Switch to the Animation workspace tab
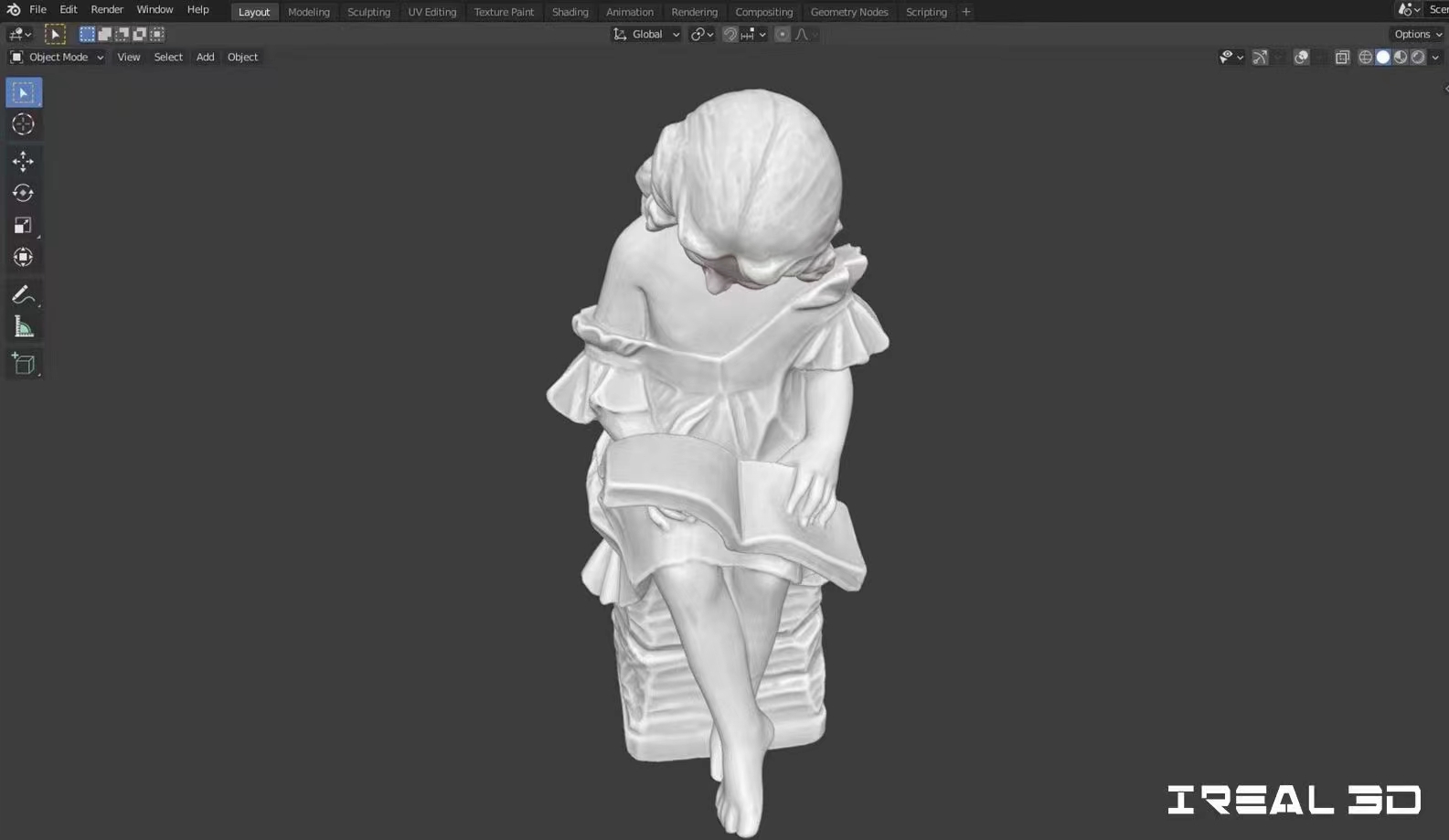 click(x=630, y=12)
